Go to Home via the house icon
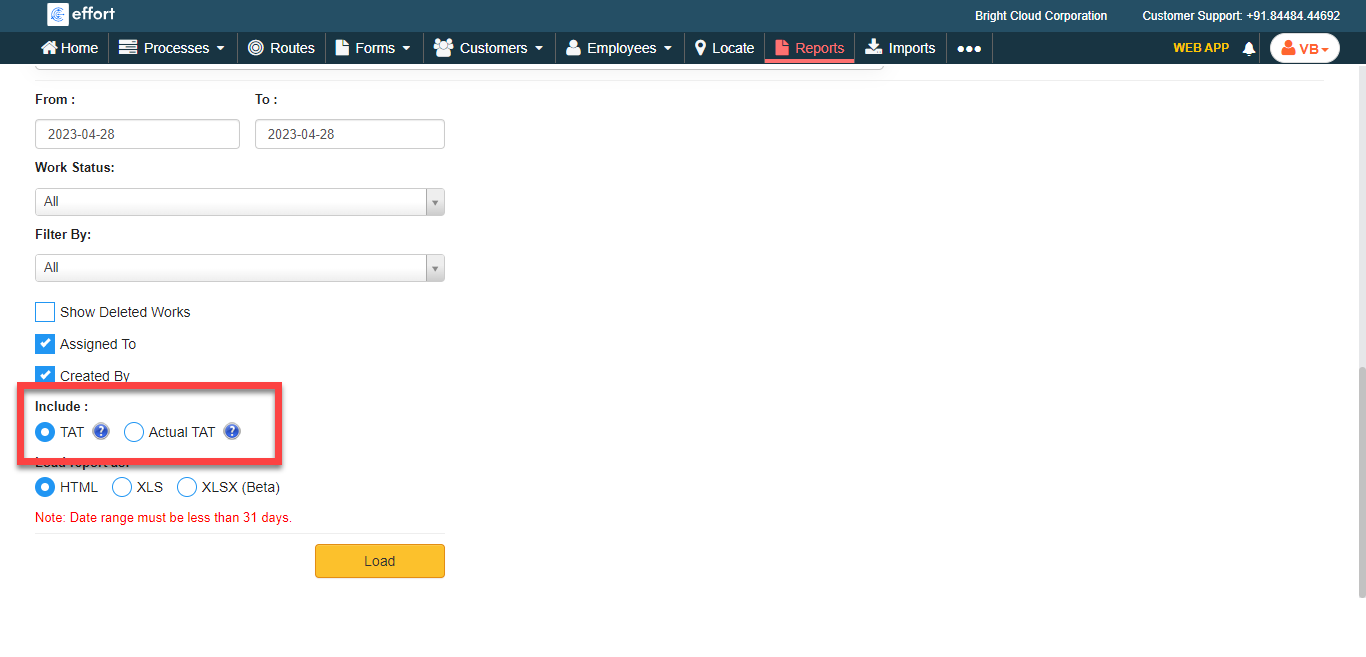The height and width of the screenshot is (657, 1366). 49,48
